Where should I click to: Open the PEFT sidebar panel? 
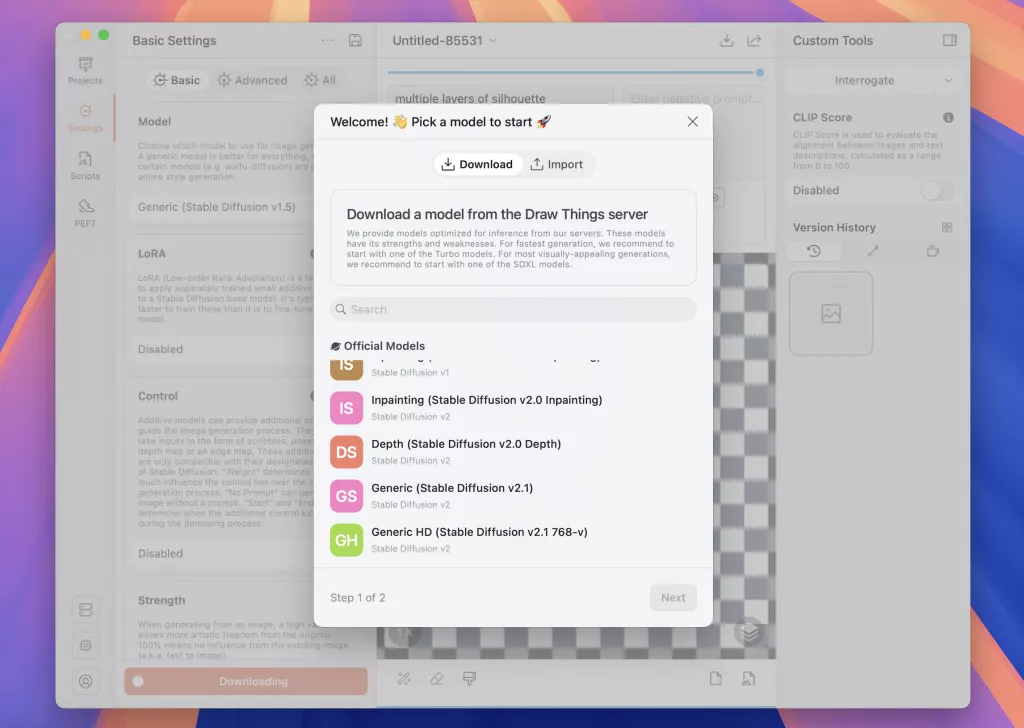point(86,214)
